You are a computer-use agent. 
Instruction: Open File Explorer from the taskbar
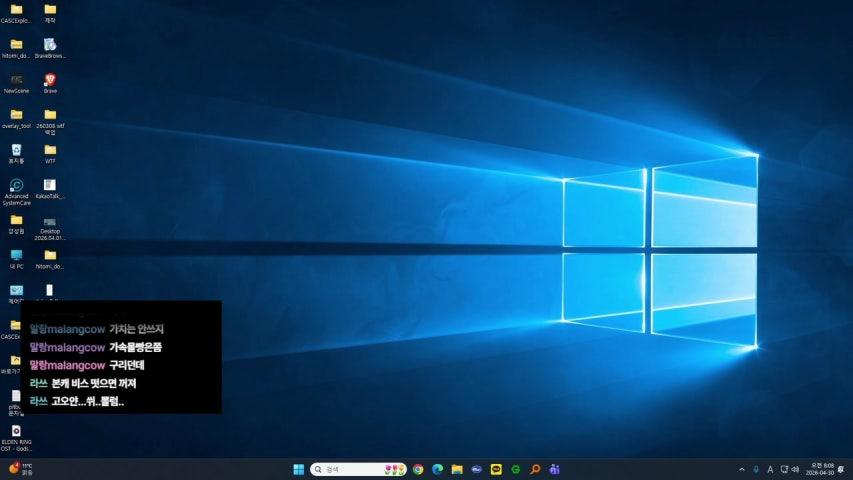(x=456, y=469)
